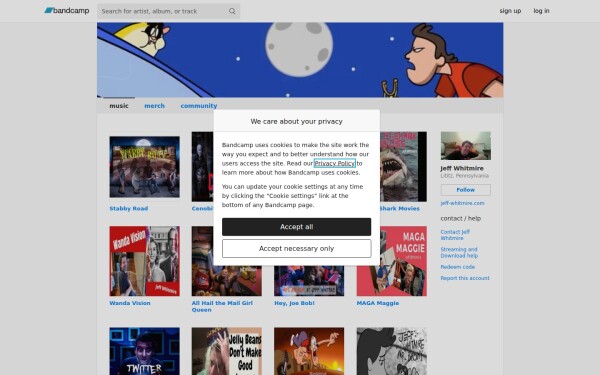600x375 pixels.
Task: Click the Stabby Road title link
Action: pyautogui.click(x=129, y=209)
